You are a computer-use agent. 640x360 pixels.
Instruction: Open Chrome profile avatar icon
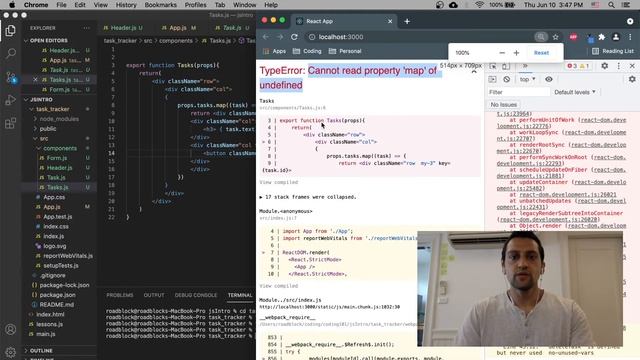pyautogui.click(x=616, y=37)
